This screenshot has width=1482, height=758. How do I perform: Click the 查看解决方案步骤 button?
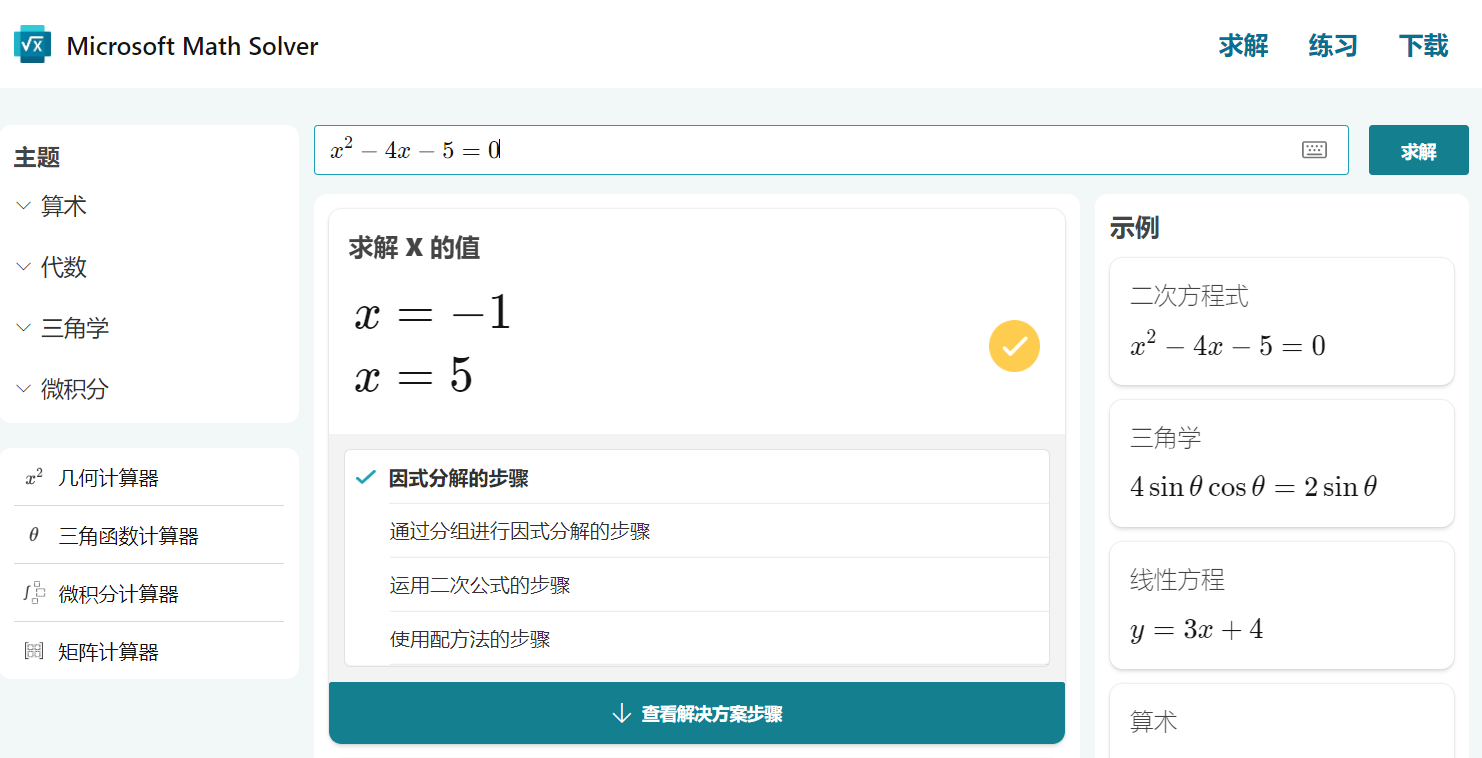point(697,713)
